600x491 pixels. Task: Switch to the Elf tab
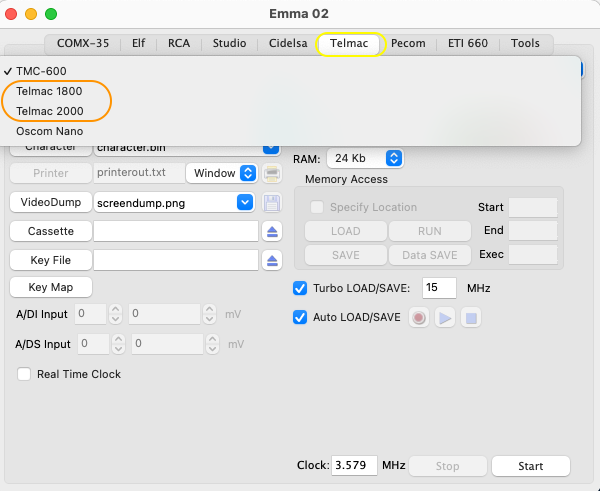click(x=139, y=43)
